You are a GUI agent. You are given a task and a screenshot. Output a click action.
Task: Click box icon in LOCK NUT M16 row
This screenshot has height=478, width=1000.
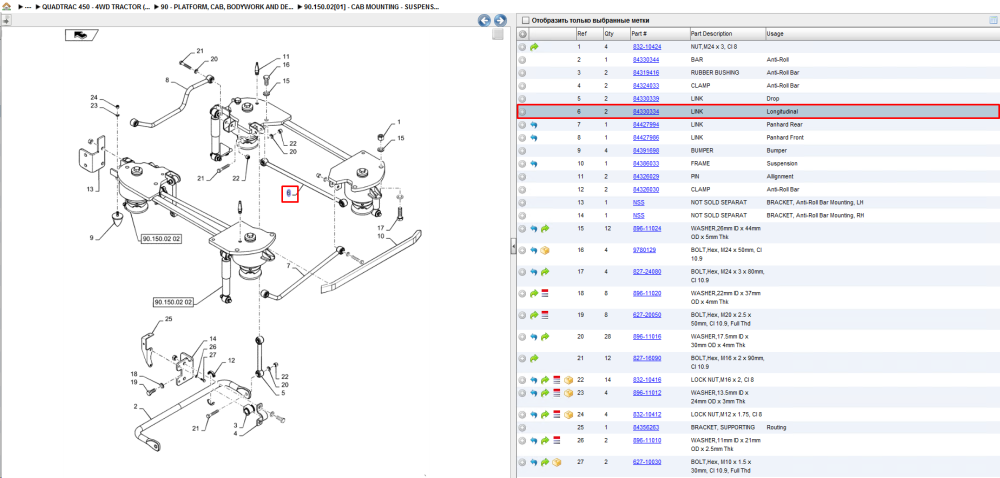pyautogui.click(x=567, y=380)
